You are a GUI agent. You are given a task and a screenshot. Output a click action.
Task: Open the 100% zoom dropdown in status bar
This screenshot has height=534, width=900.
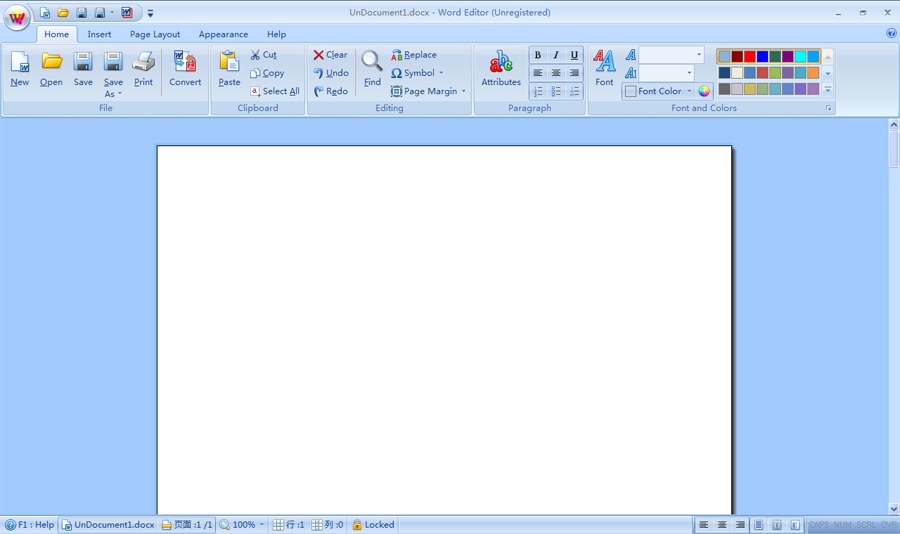(262, 525)
